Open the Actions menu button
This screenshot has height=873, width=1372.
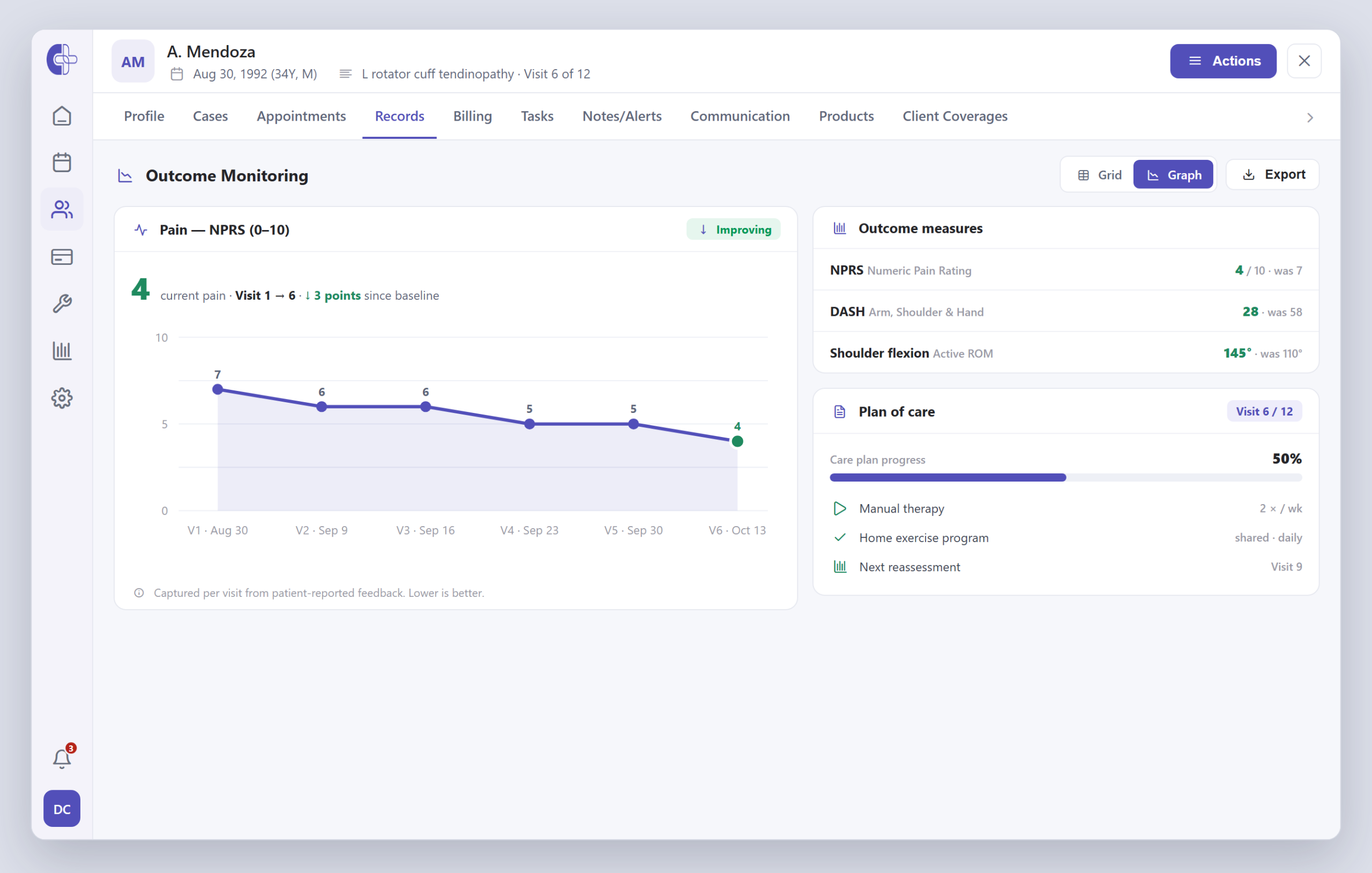pos(1224,61)
